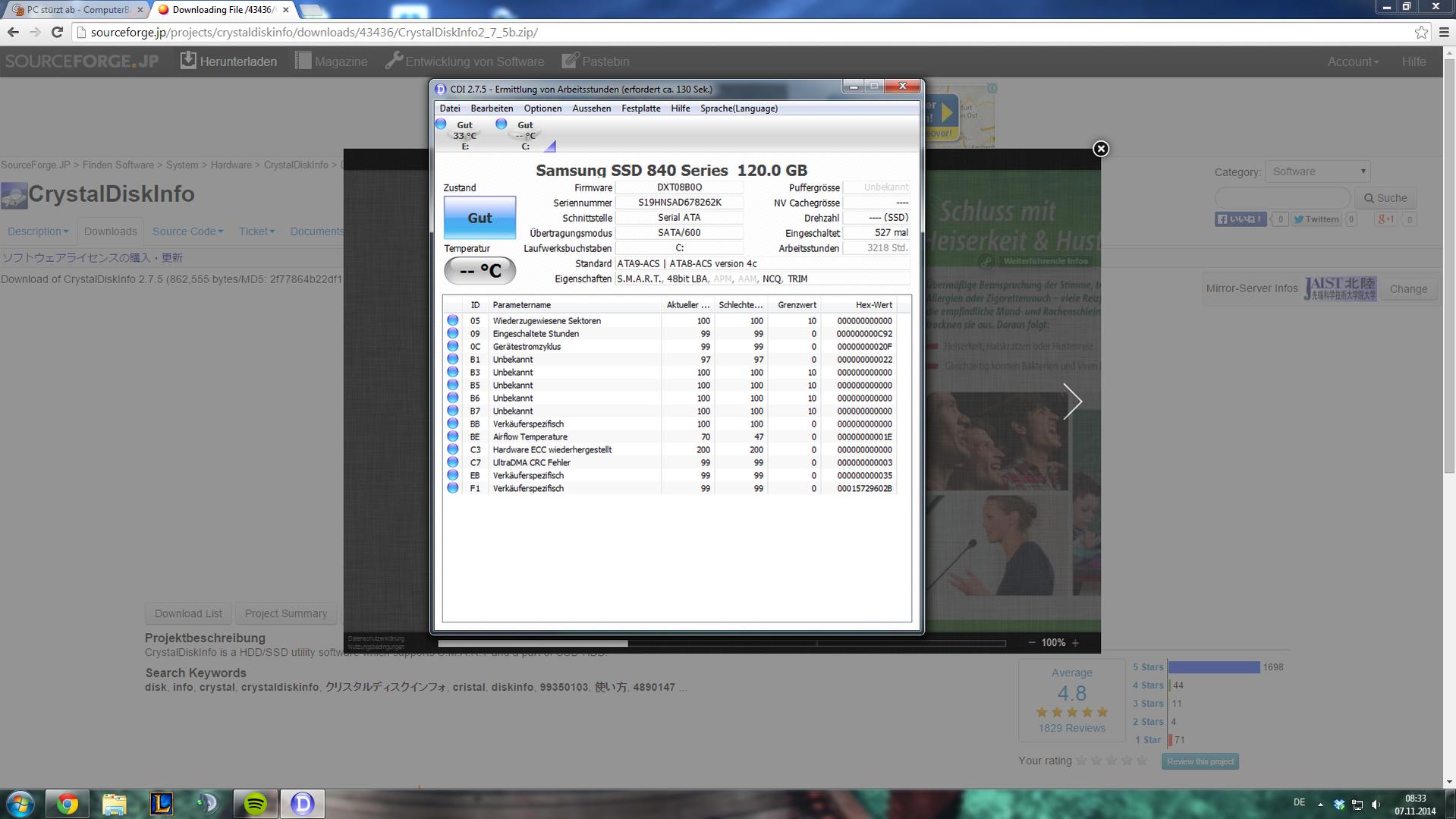Click the Arbeitsstunden value 3218 Std.
Image resolution: width=1456 pixels, height=819 pixels.
pos(876,248)
